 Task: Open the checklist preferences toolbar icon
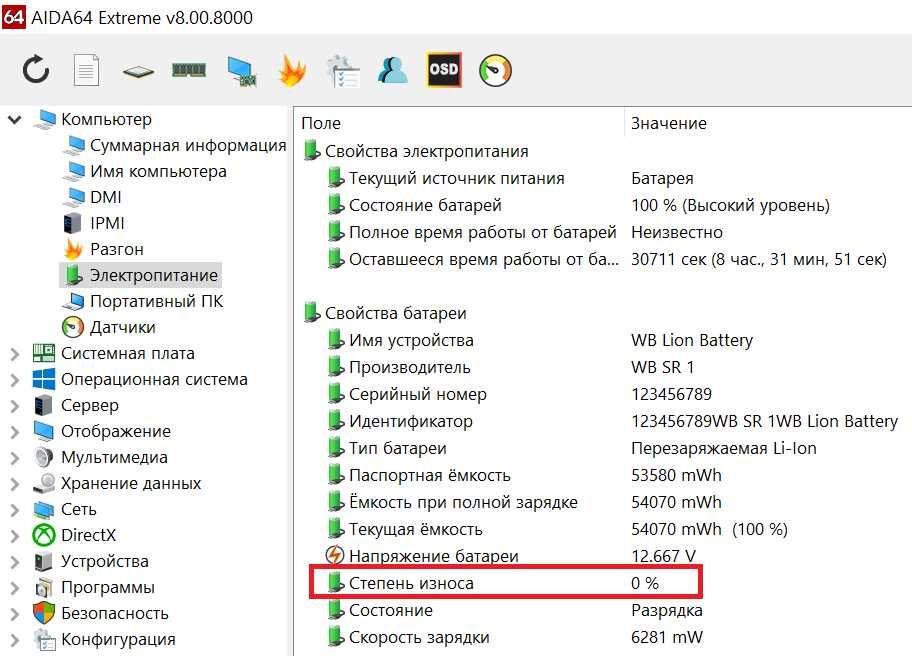[343, 71]
